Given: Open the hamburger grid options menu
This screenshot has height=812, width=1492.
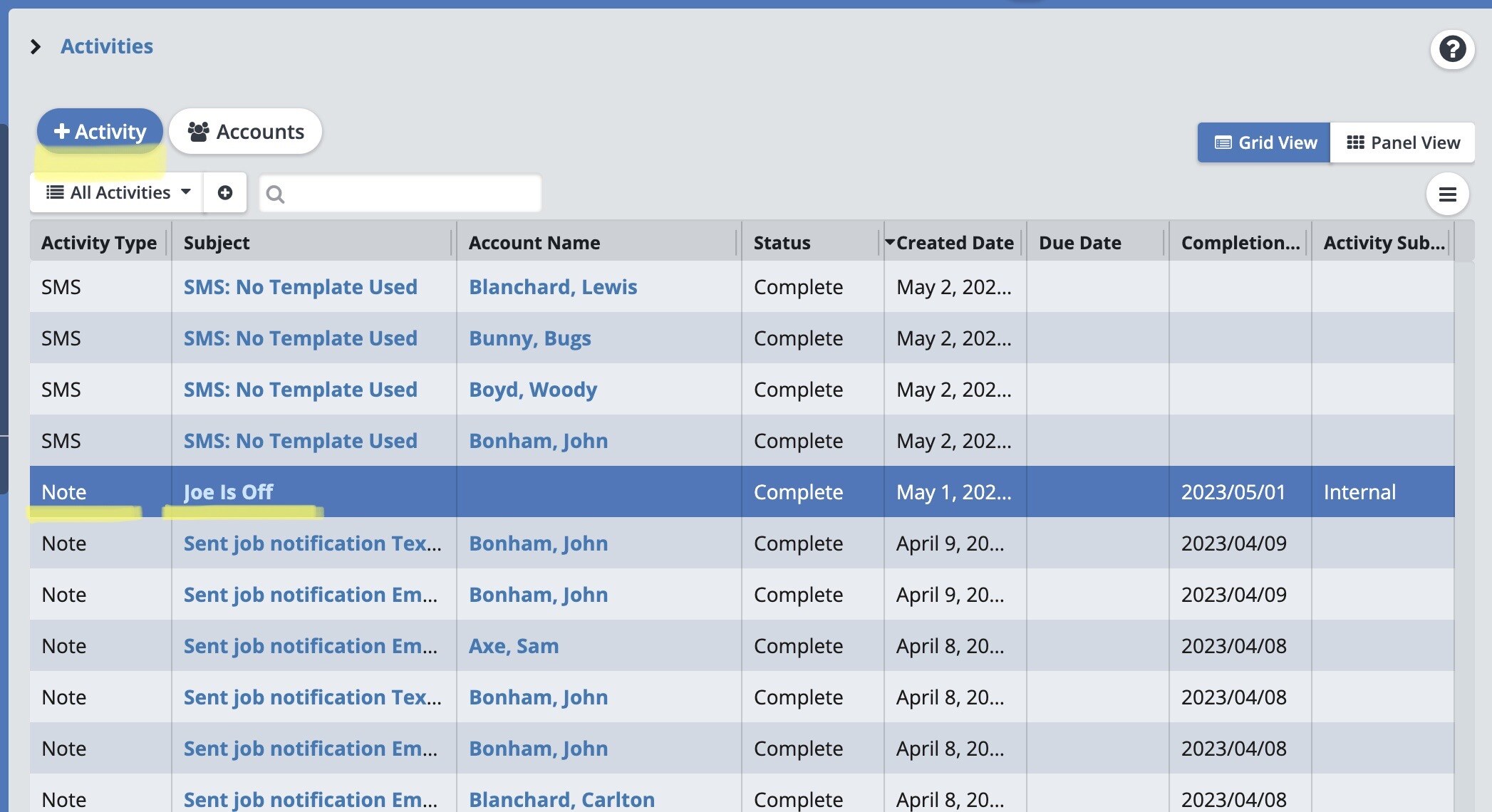Looking at the screenshot, I should (x=1447, y=194).
